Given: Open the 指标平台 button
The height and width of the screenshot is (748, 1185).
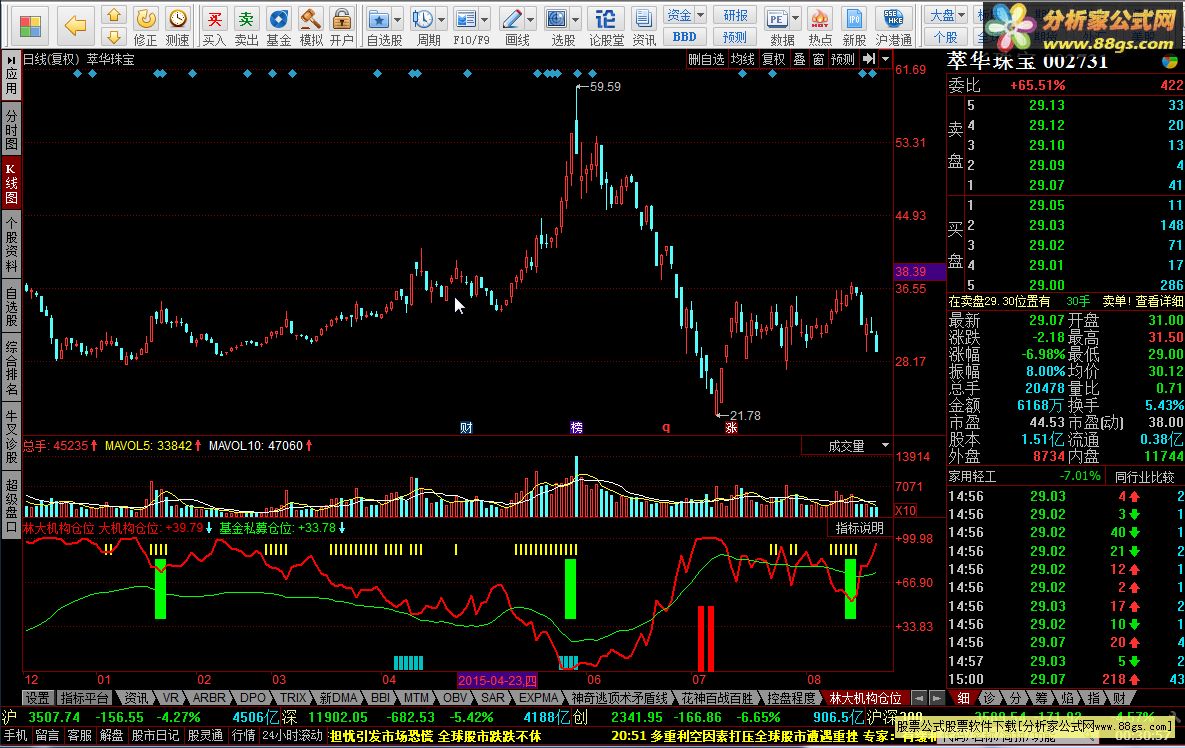Looking at the screenshot, I should point(85,698).
